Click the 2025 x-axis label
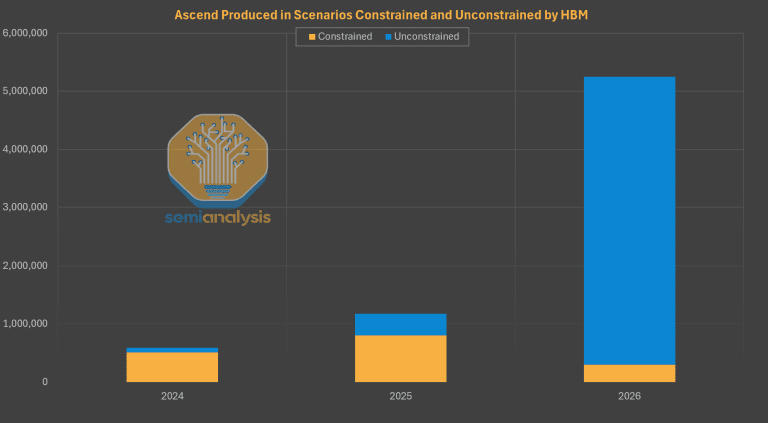768x423 pixels. [x=401, y=396]
